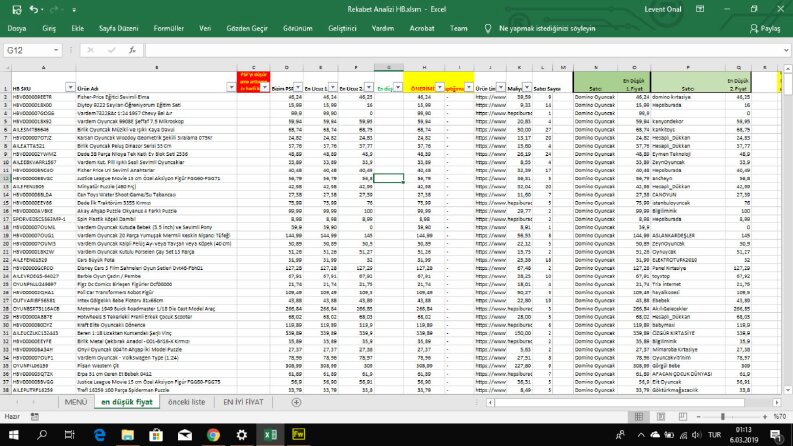Click the Paylaş share button
This screenshot has width=793, height=446.
pos(765,28)
